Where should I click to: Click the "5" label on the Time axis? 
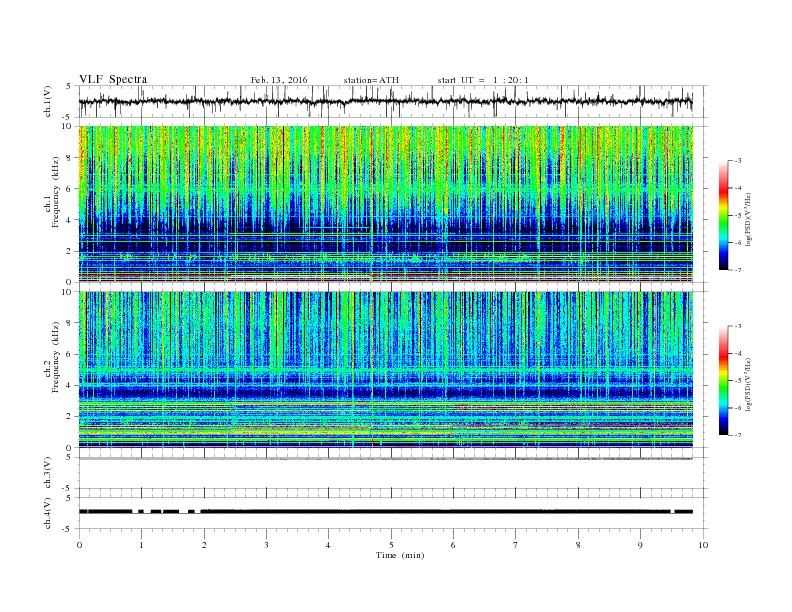[391, 545]
